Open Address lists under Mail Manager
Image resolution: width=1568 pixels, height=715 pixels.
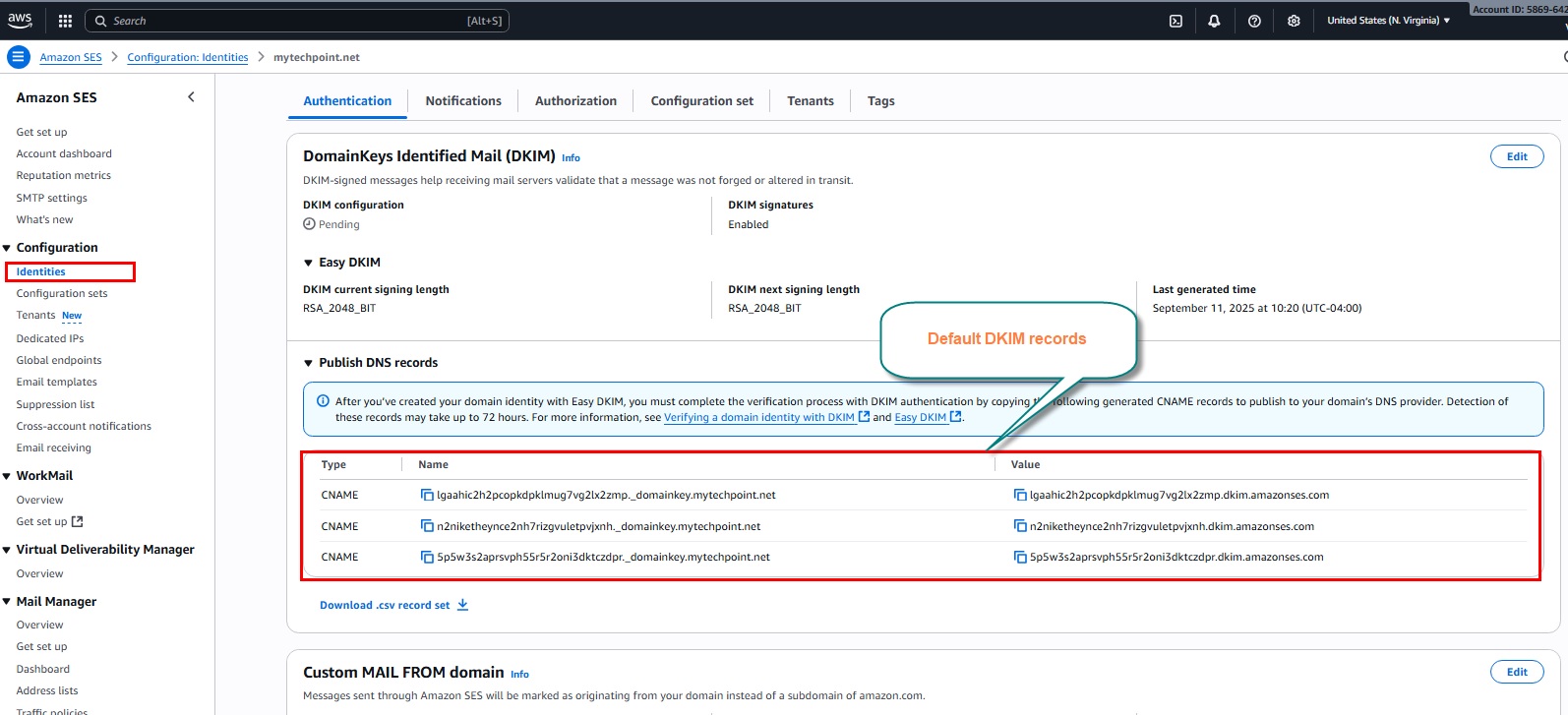tap(47, 690)
